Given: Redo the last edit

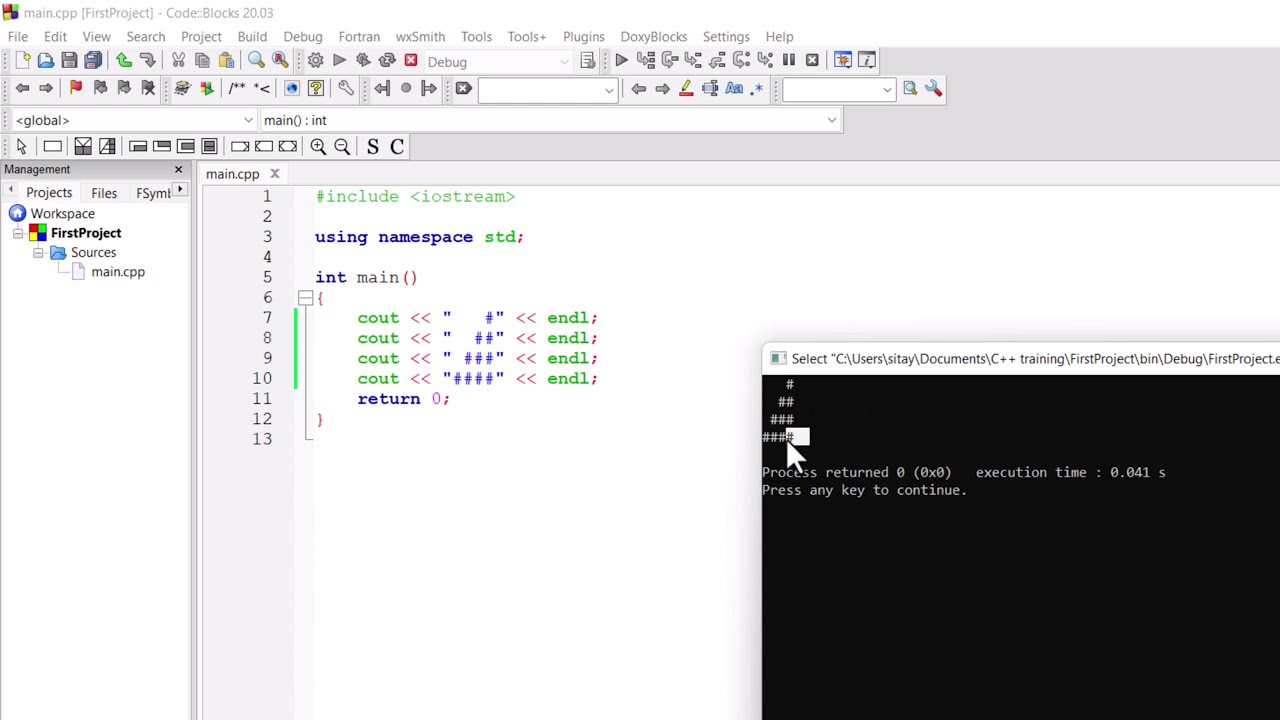Looking at the screenshot, I should click(x=147, y=61).
